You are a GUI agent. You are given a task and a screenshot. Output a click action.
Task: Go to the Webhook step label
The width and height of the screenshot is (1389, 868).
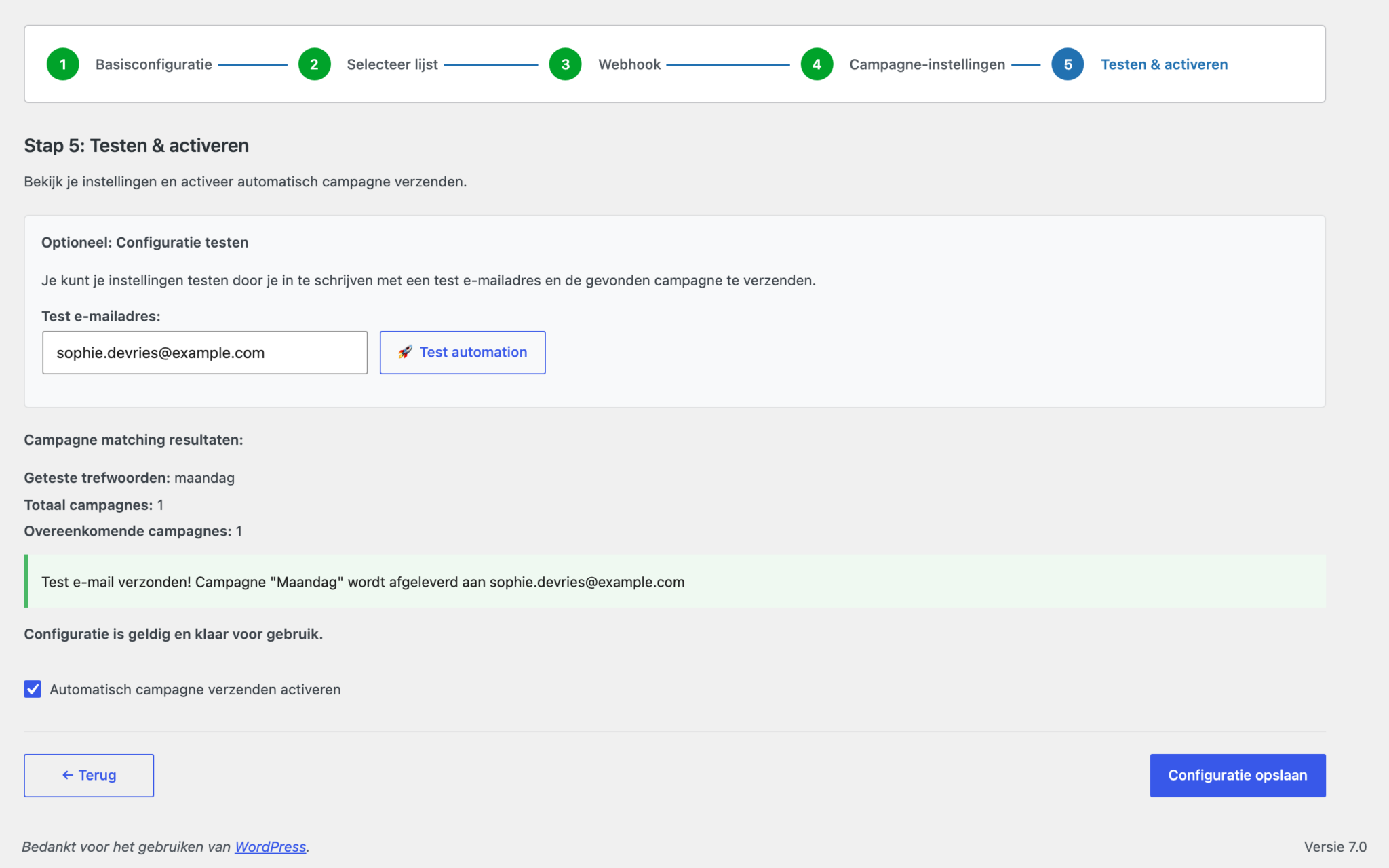[x=629, y=64]
